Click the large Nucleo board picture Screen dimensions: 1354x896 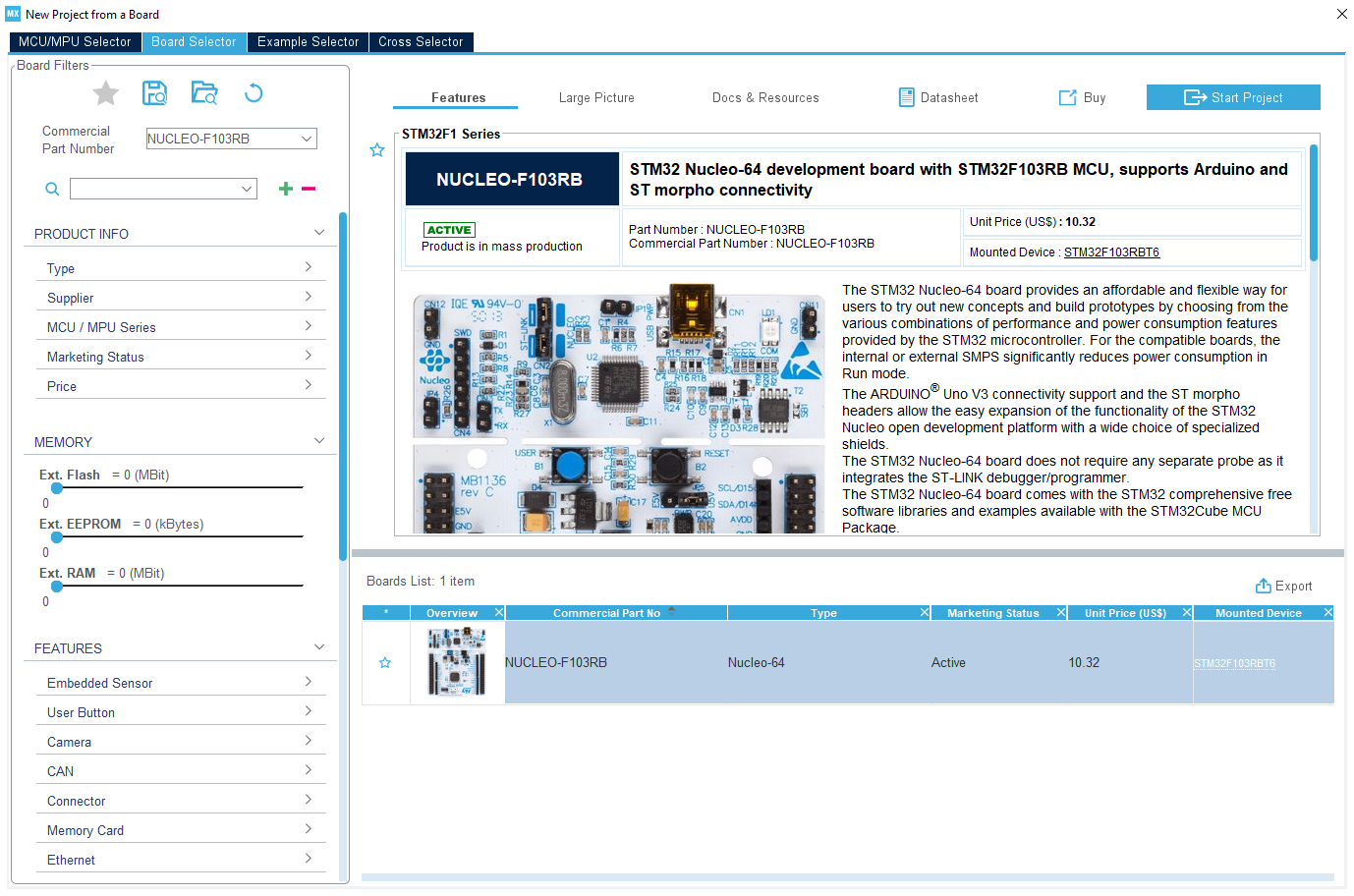619,410
